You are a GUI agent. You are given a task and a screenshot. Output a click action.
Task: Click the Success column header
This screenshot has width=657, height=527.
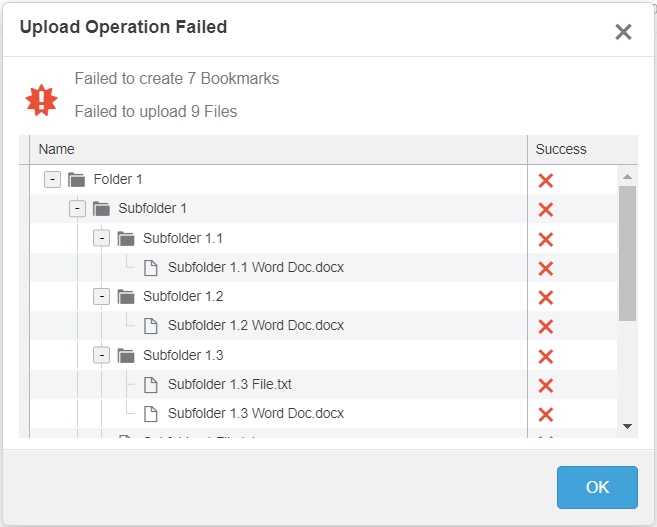click(561, 149)
